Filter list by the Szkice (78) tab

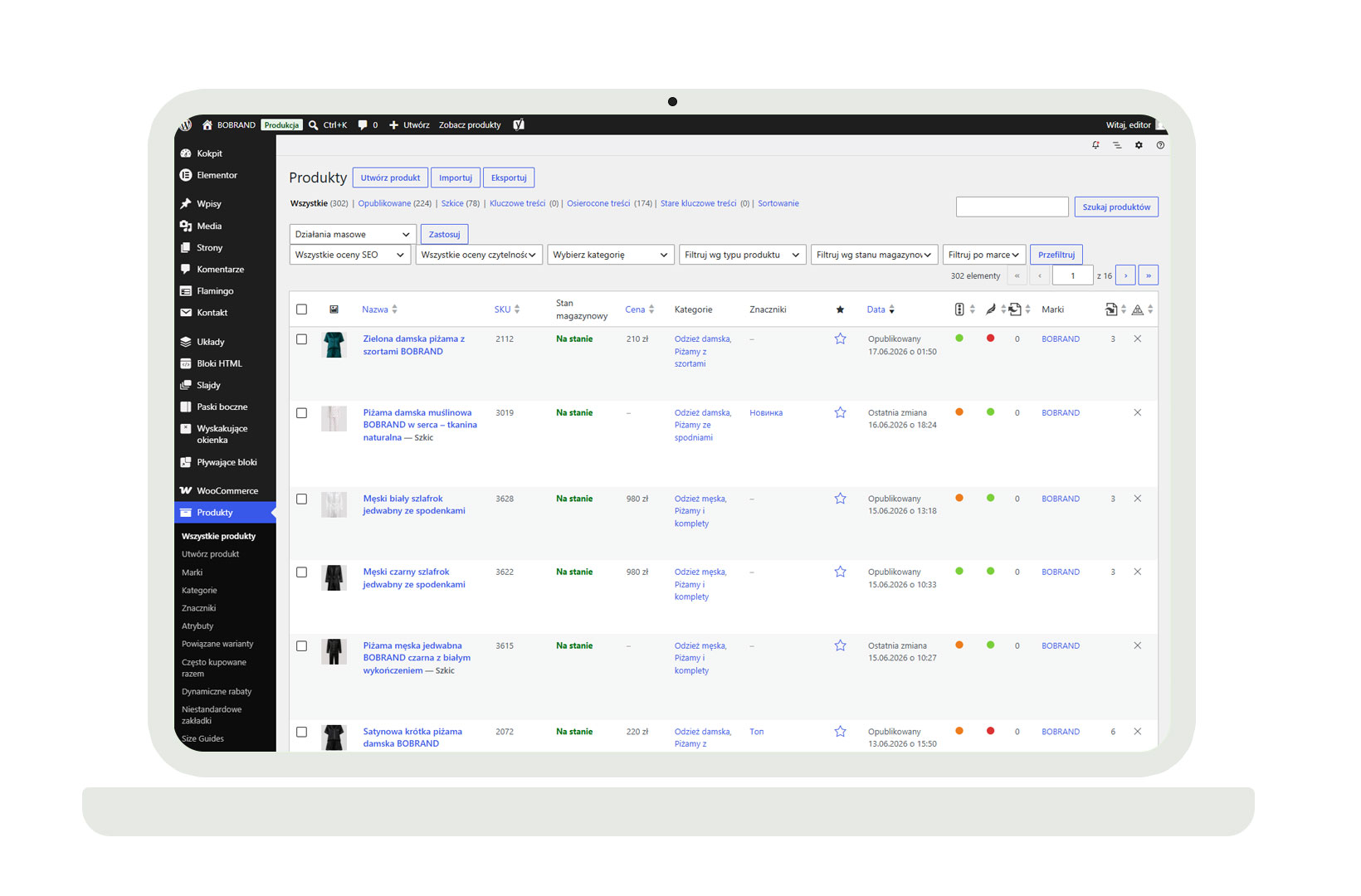[461, 203]
